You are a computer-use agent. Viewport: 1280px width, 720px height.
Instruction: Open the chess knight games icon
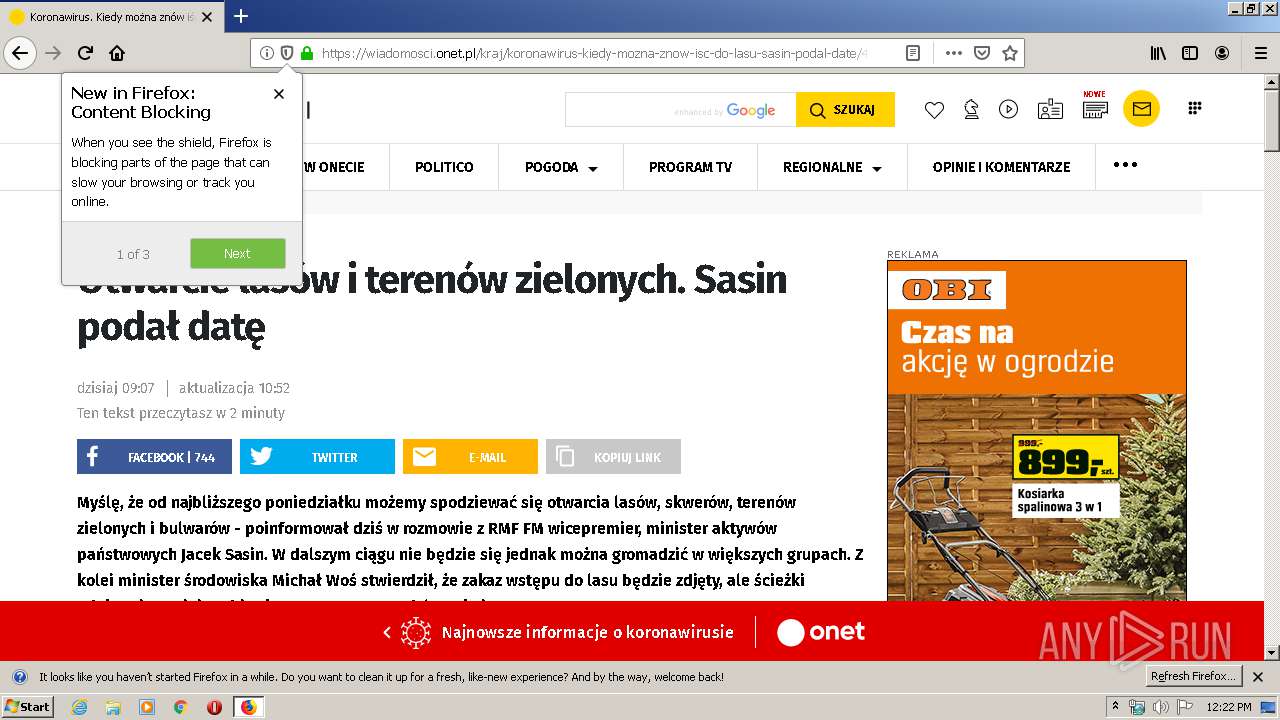point(971,110)
